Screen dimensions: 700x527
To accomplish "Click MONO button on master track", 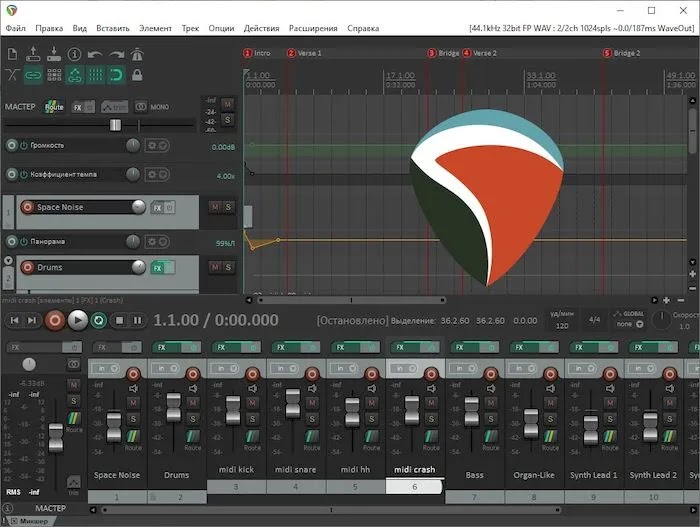I will (x=153, y=107).
